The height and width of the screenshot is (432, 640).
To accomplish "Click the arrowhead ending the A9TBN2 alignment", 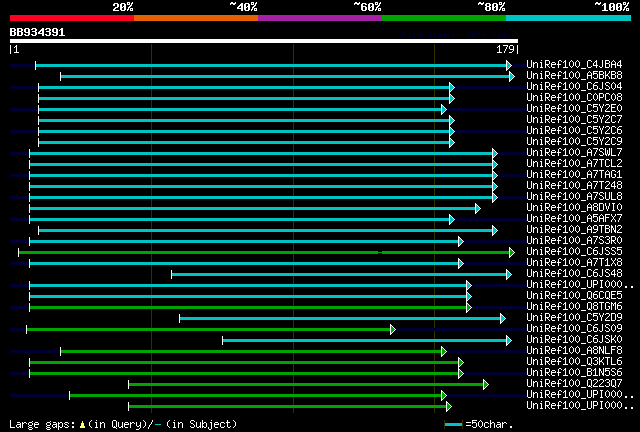I will (495, 231).
